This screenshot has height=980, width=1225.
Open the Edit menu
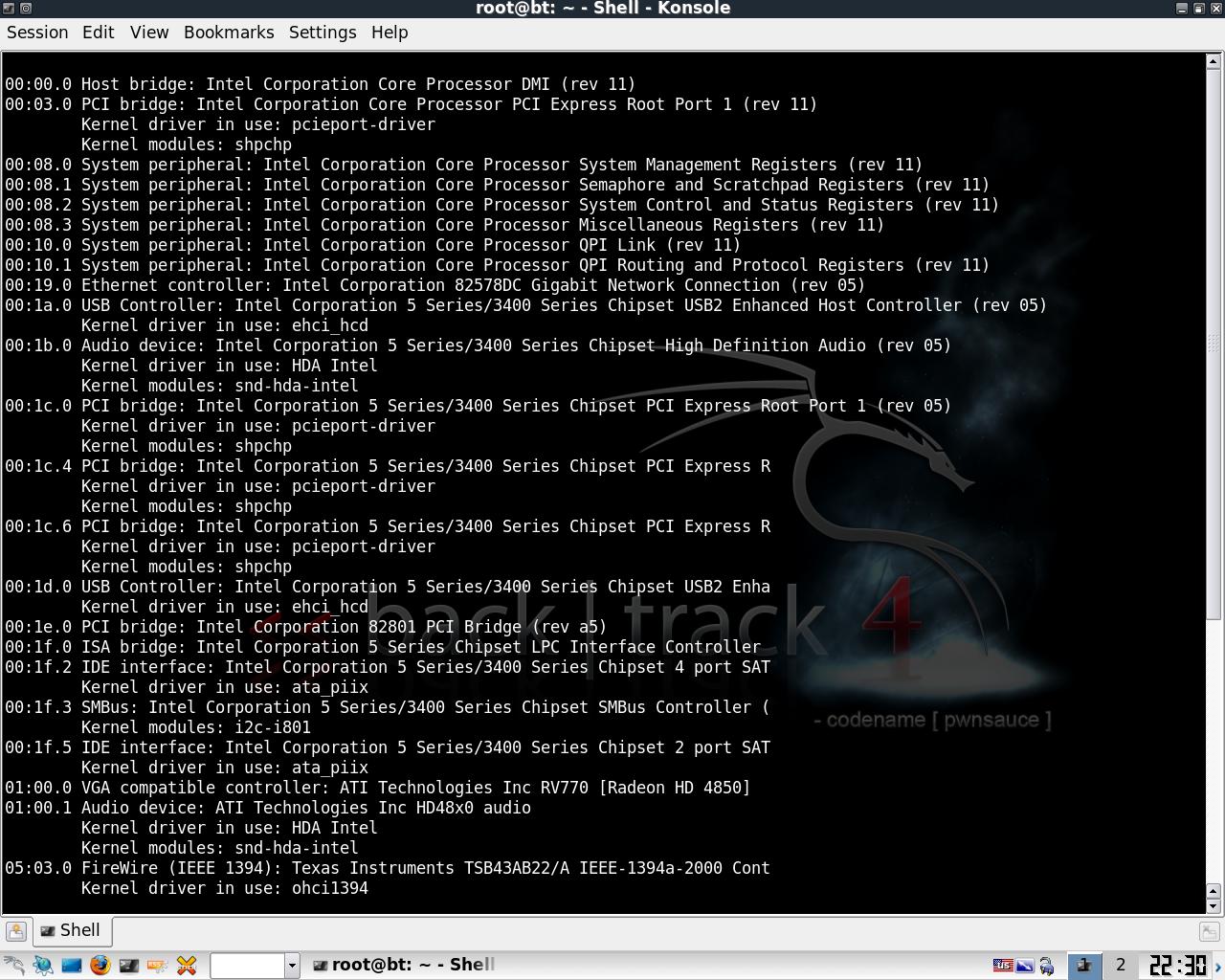(98, 33)
